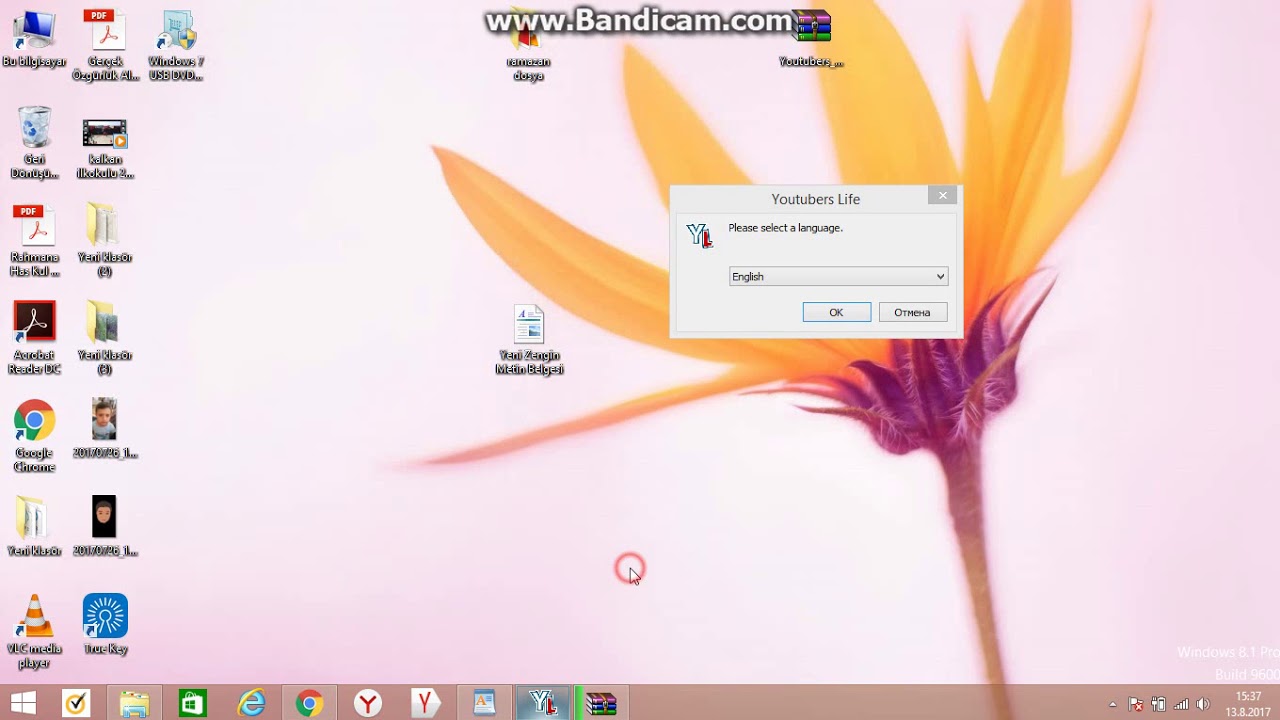Click the Отмена cancel button
The image size is (1280, 720).
[912, 312]
